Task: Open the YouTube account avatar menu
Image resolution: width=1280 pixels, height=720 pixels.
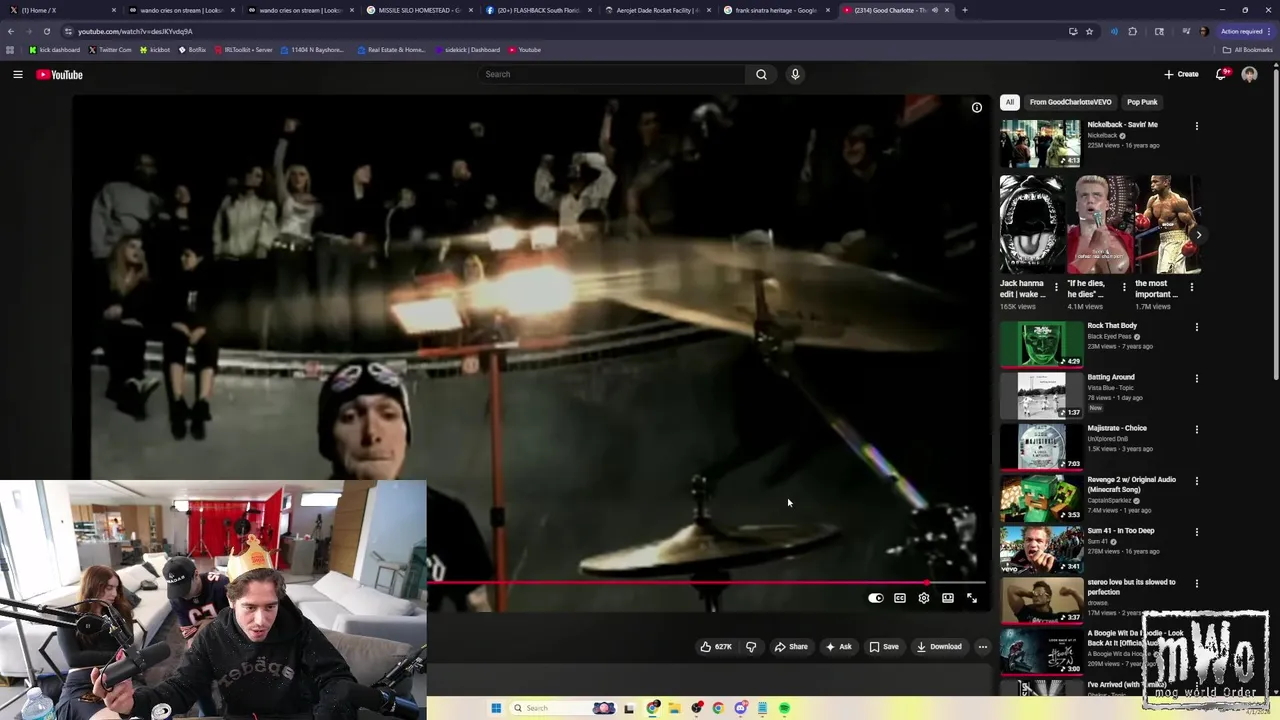Action: tap(1249, 74)
